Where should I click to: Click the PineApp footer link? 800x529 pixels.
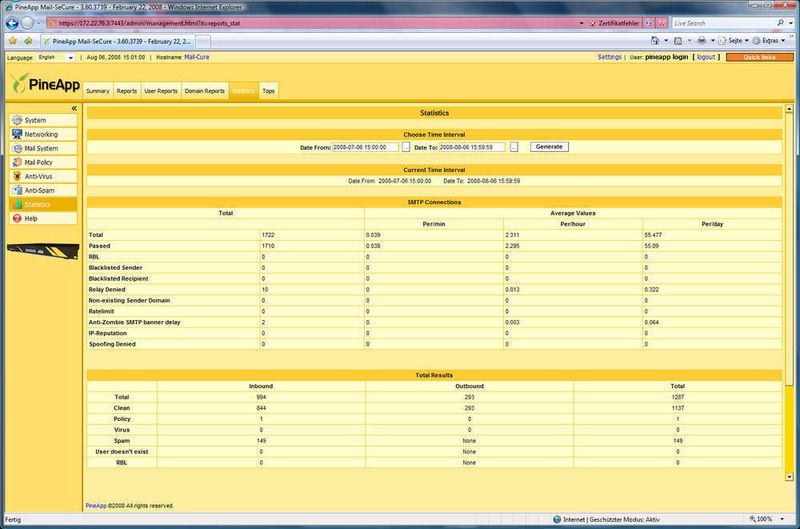point(96,506)
